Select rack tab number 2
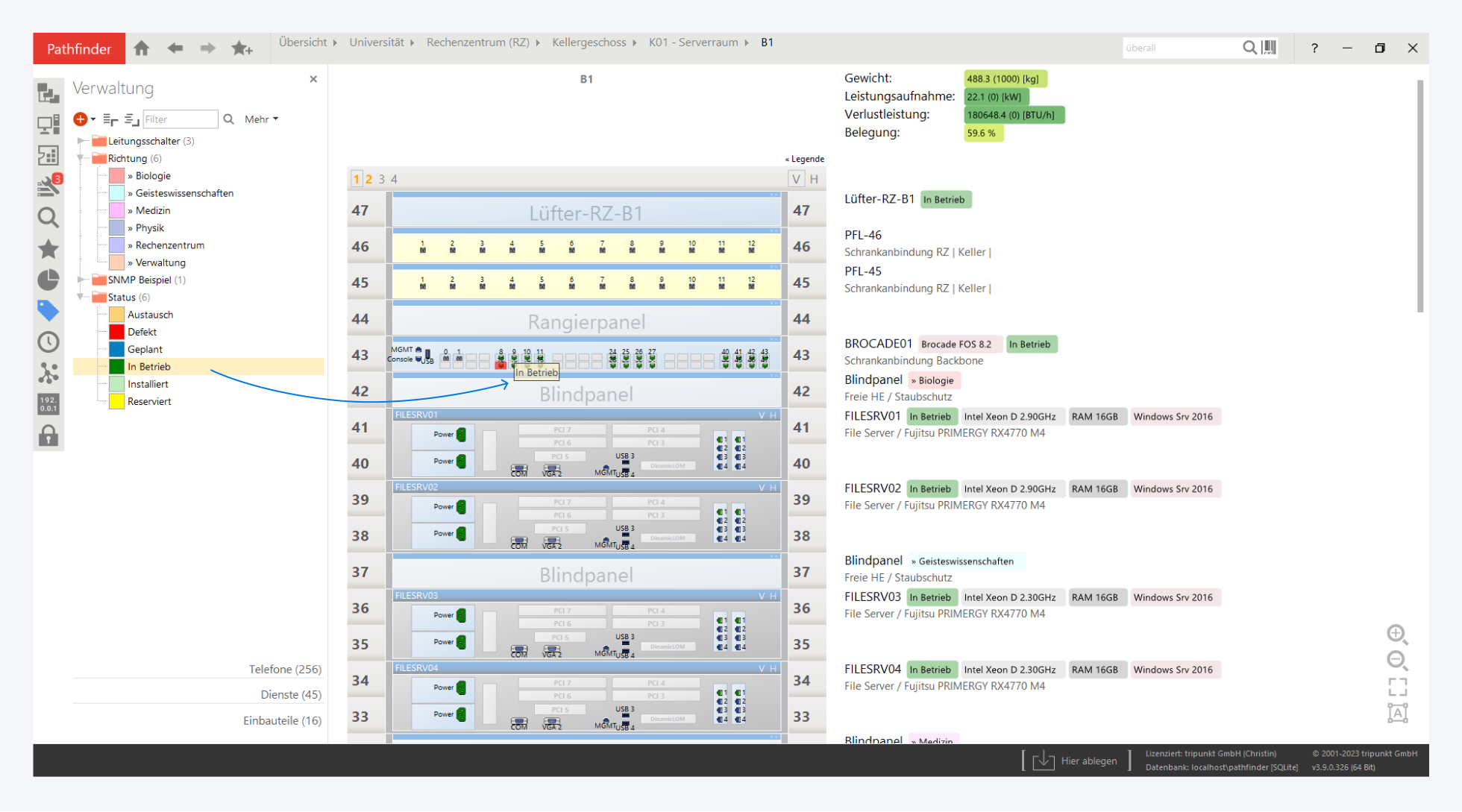 pyautogui.click(x=368, y=179)
